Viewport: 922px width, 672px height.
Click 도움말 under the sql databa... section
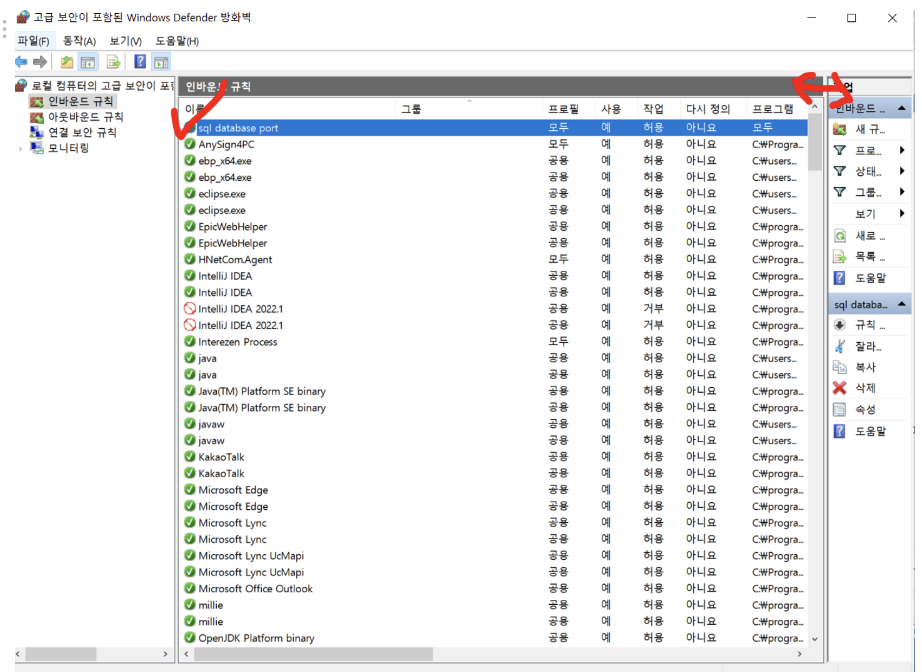(x=868, y=431)
